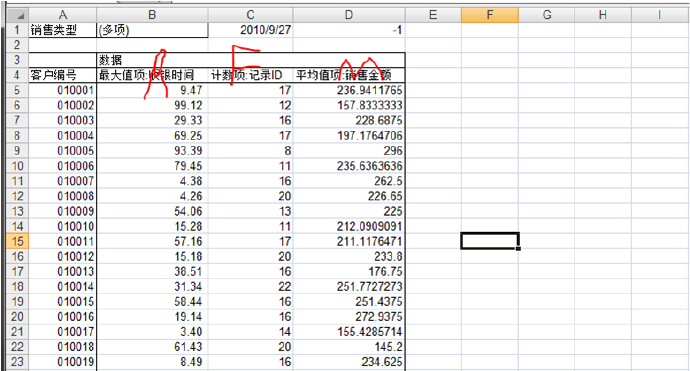Viewport: 690px width, 371px height.
Task: Select customer row 010001
Action: (62, 90)
